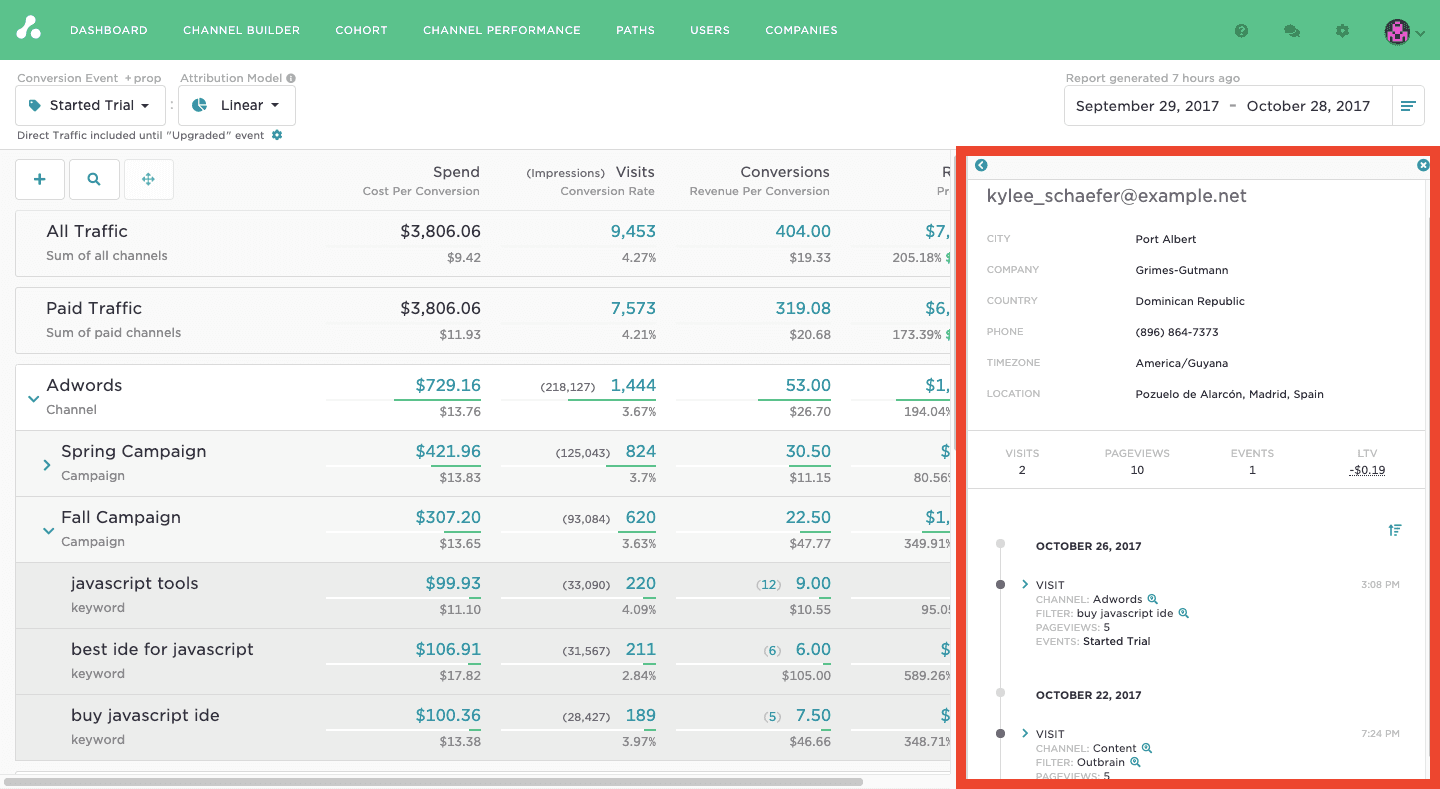The width and height of the screenshot is (1440, 789).
Task: Open the chat messages icon
Action: click(x=1291, y=31)
